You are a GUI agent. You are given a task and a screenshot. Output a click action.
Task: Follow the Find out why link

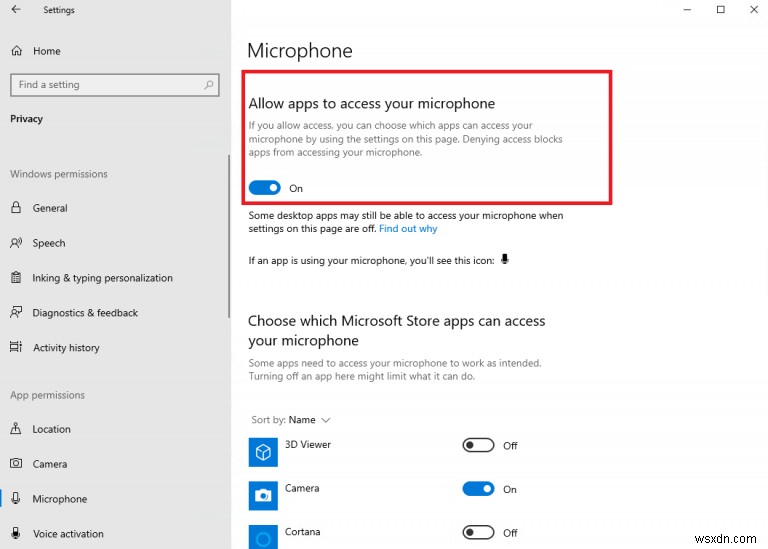point(408,229)
